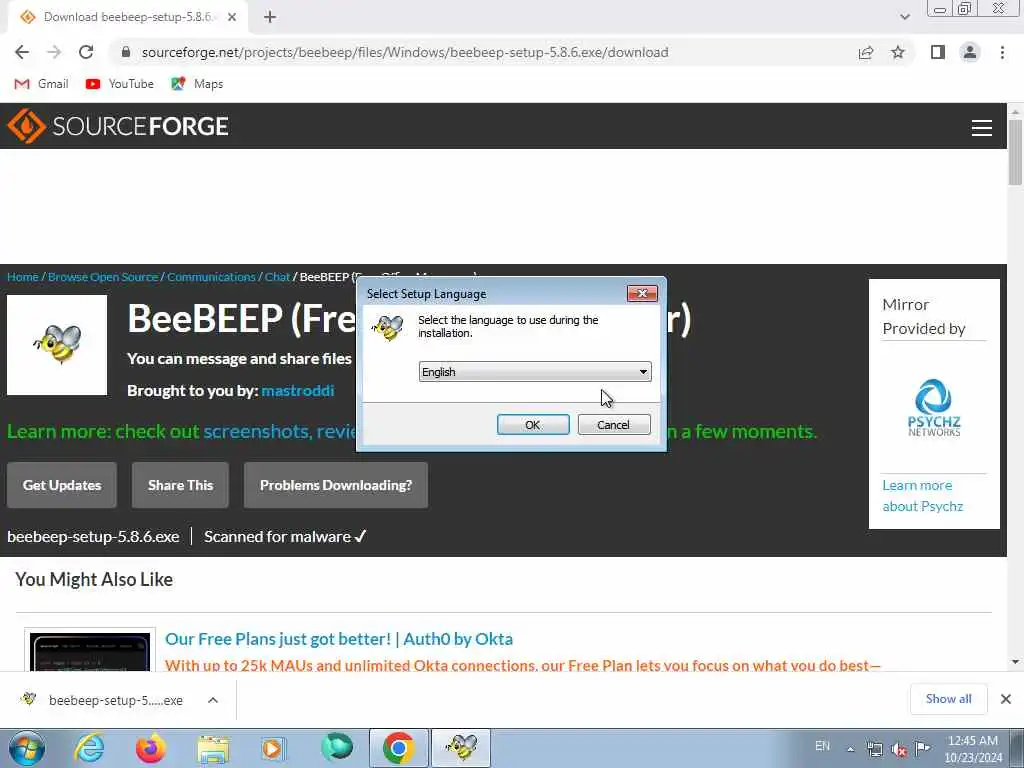Open Browse Open Source breadcrumb
Image resolution: width=1024 pixels, height=768 pixels.
pyautogui.click(x=103, y=277)
